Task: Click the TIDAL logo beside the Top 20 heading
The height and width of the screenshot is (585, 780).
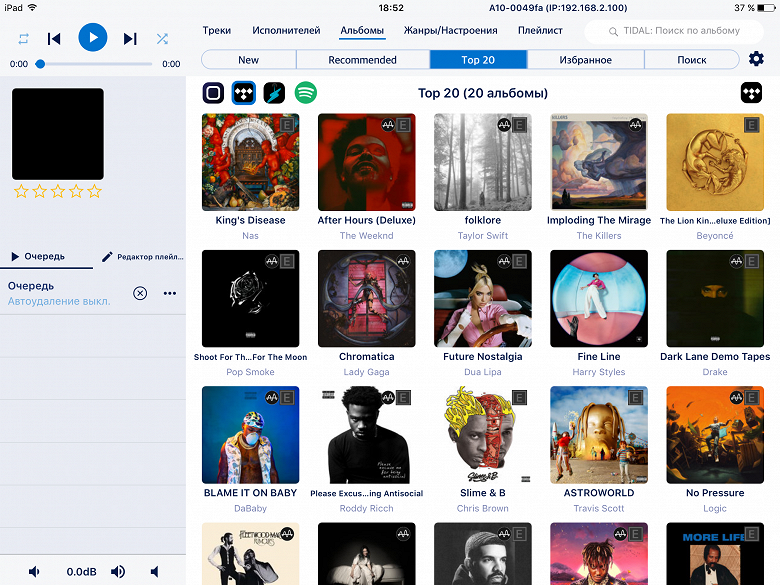Action: point(751,93)
